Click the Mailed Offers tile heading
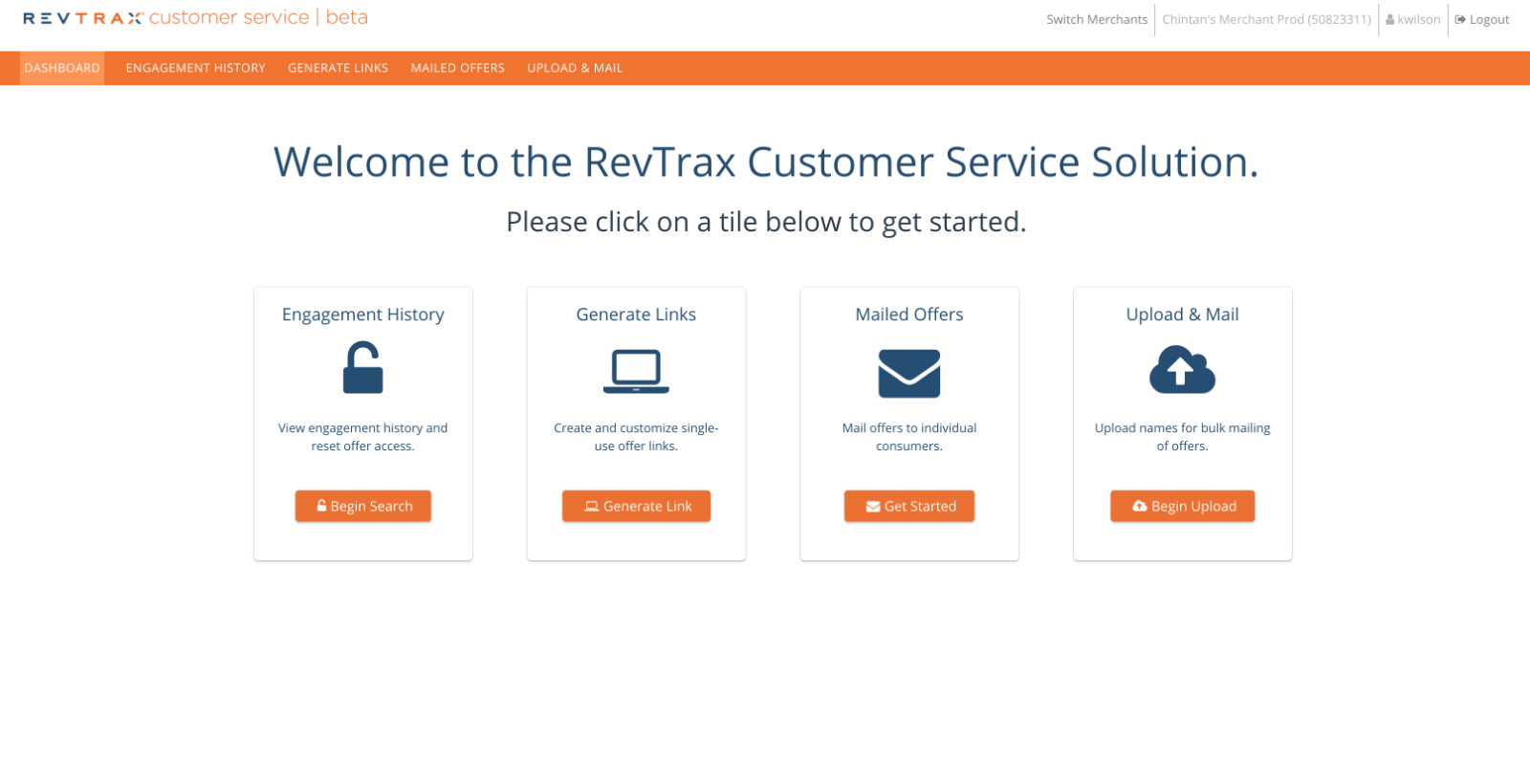Image resolution: width=1530 pixels, height=784 pixels. pyautogui.click(x=909, y=315)
